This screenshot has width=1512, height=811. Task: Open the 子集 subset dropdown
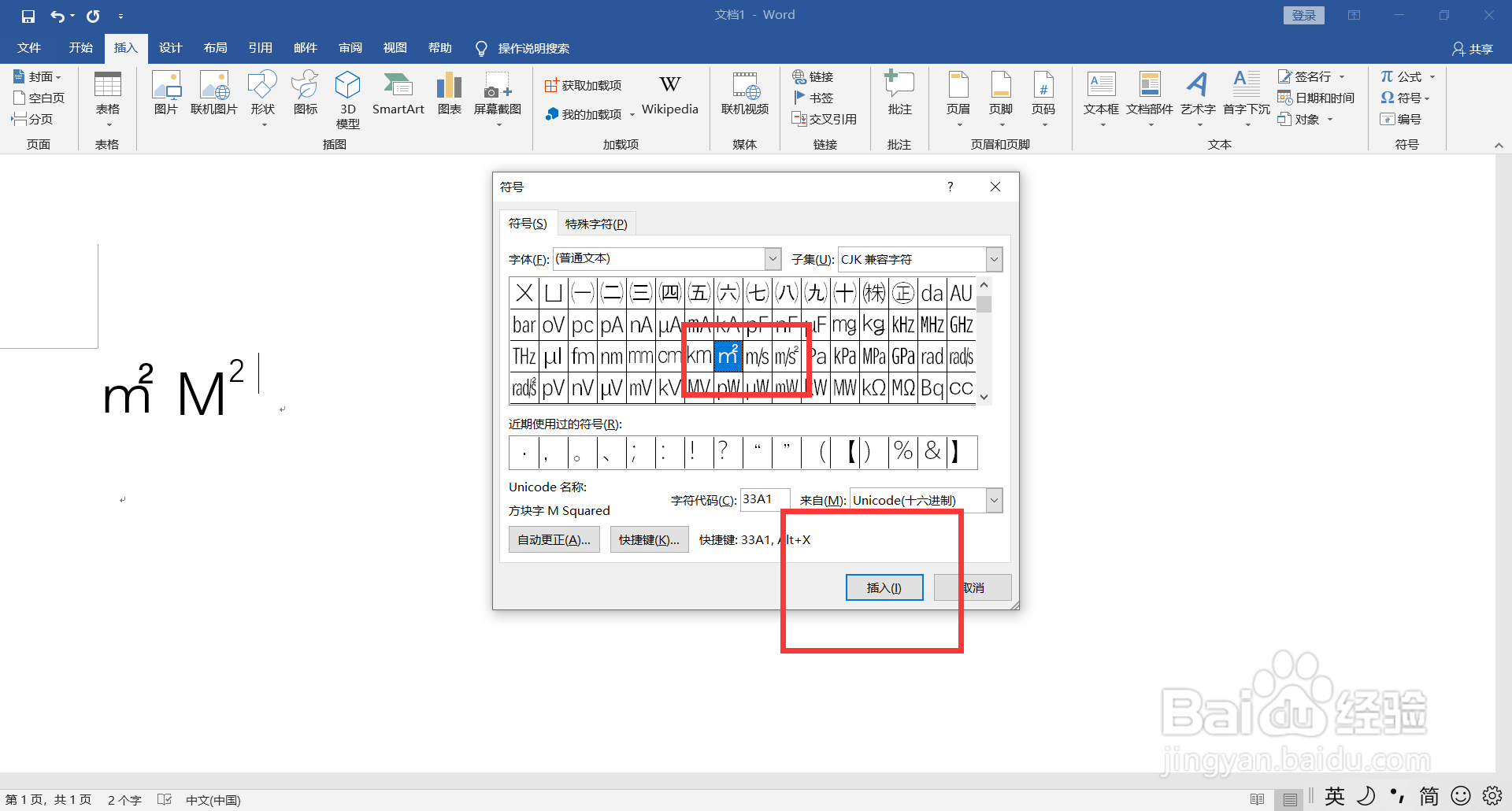tap(994, 259)
